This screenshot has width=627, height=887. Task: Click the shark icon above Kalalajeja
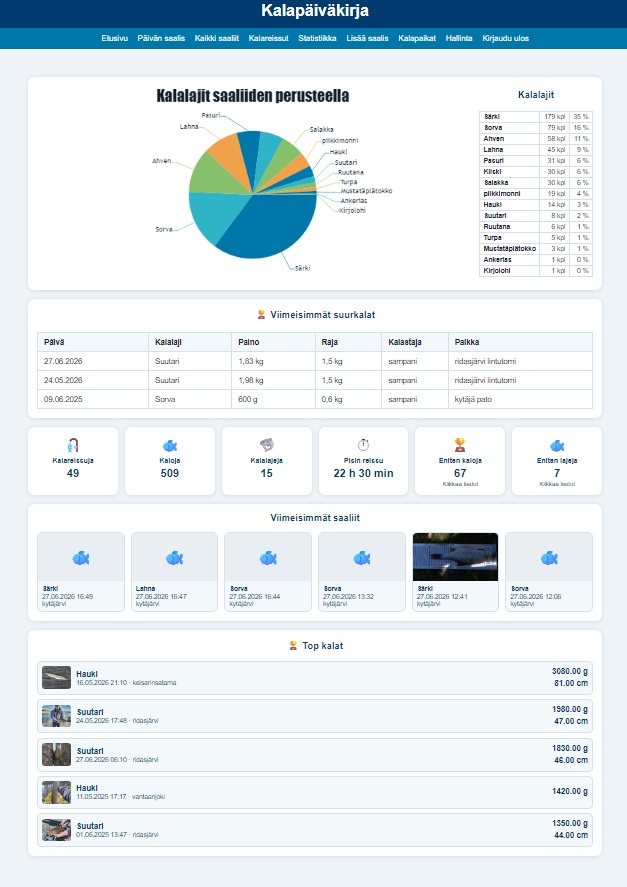click(x=267, y=445)
